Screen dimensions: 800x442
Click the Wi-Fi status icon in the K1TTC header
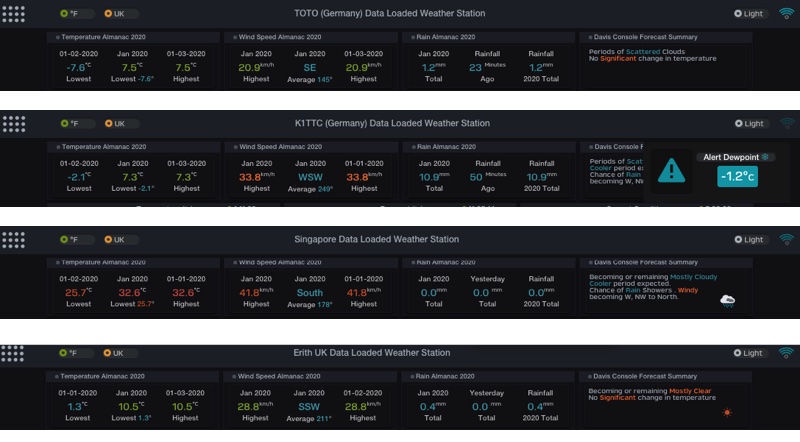[x=786, y=124]
